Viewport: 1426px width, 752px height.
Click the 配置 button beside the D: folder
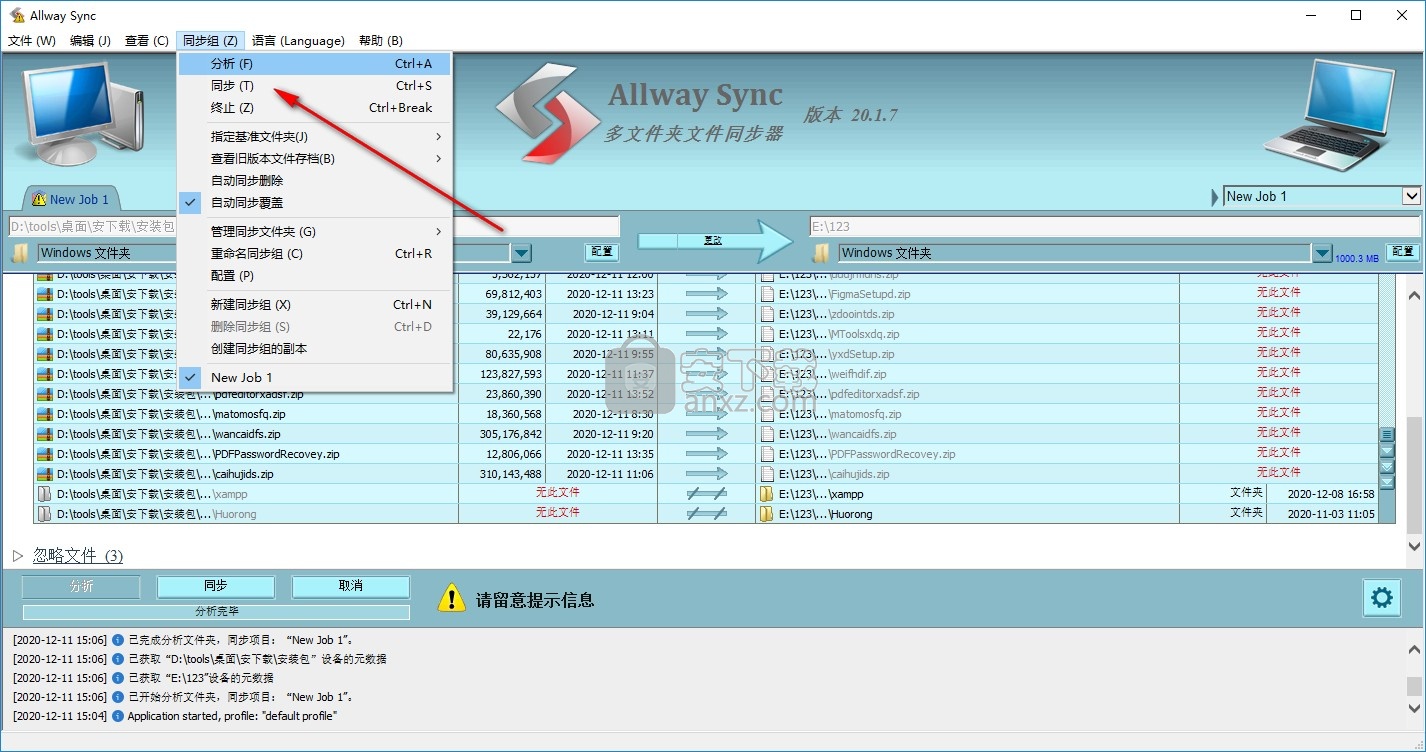(x=601, y=252)
